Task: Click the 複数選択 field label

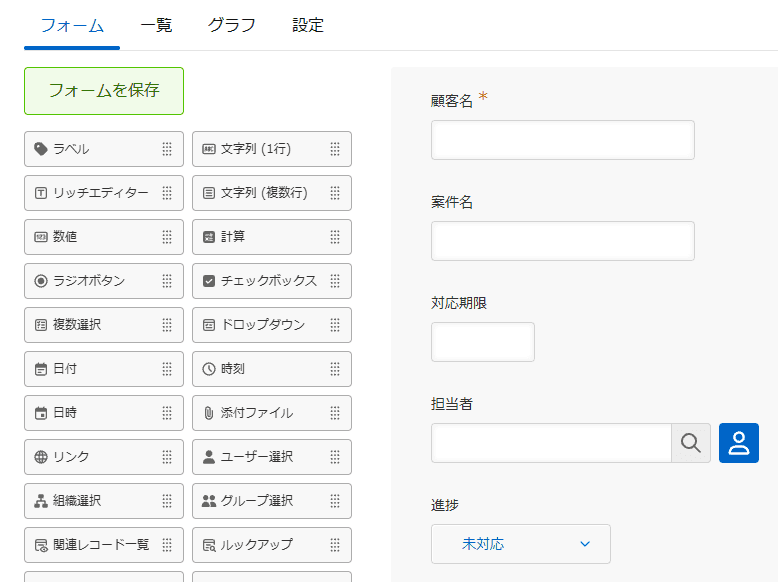Action: click(x=77, y=325)
